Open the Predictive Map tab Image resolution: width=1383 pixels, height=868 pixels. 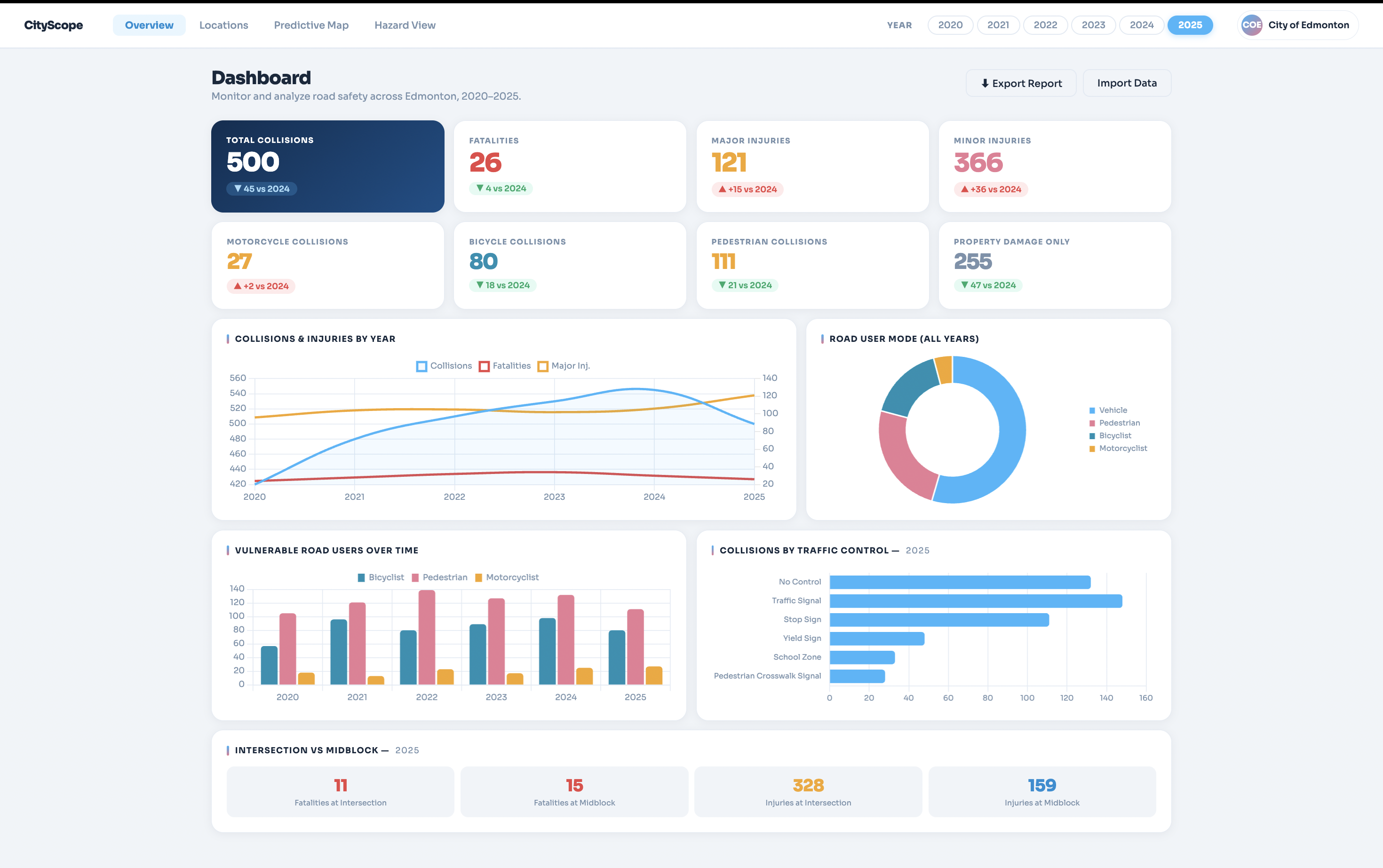311,25
